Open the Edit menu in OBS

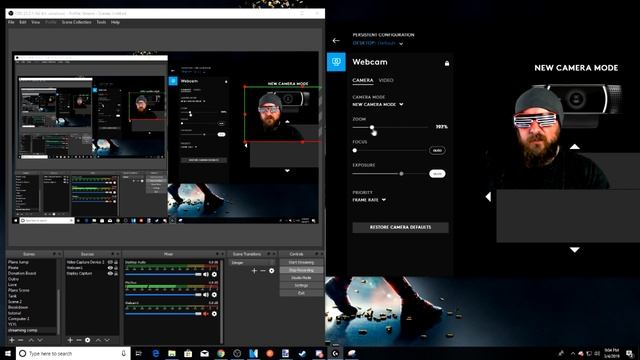coord(23,22)
